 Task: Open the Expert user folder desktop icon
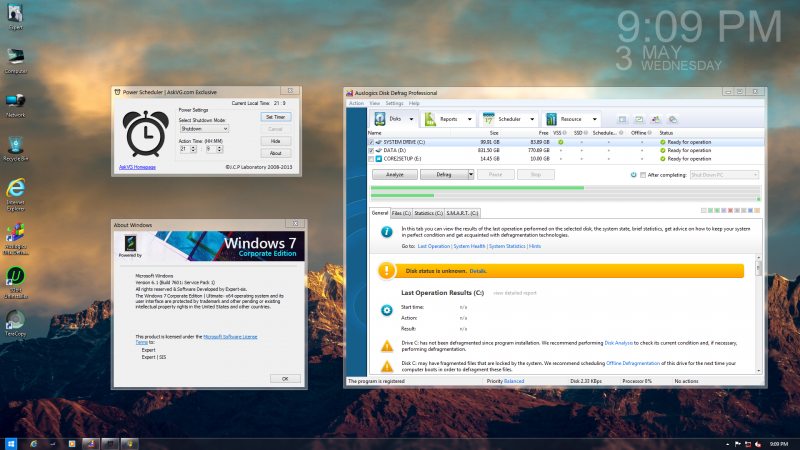15,15
